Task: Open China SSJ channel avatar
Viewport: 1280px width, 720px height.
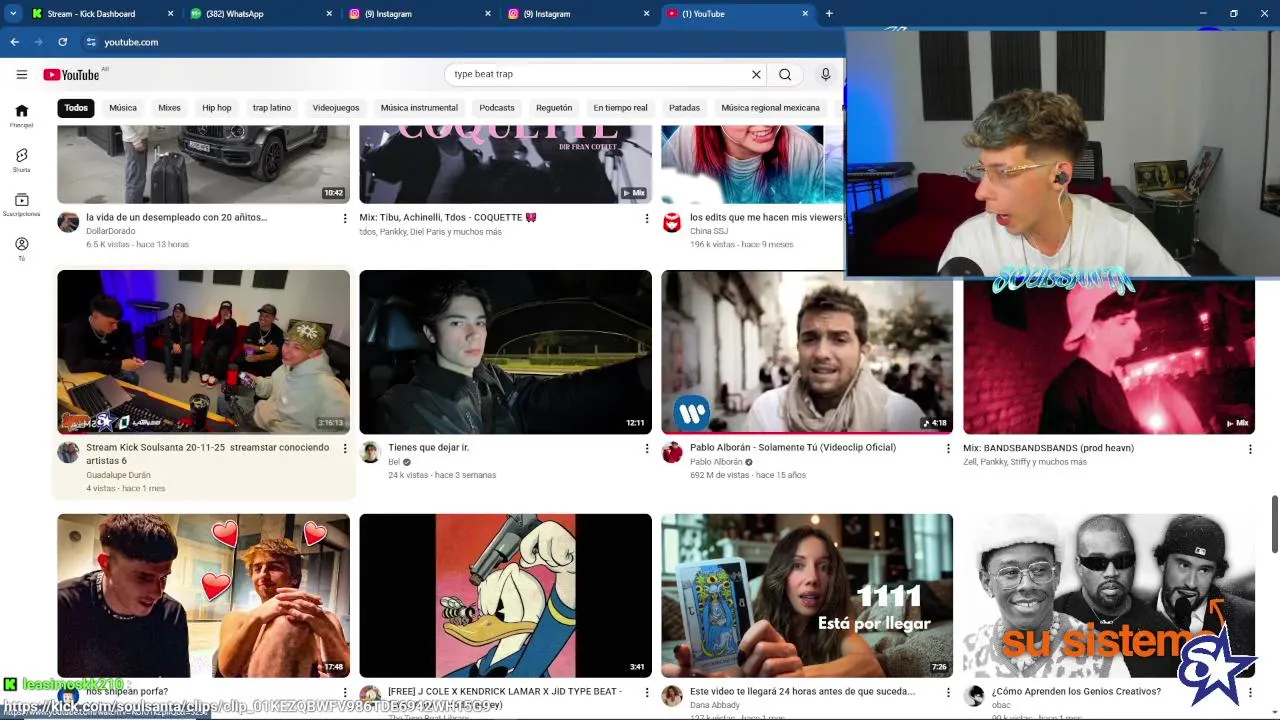Action: [x=672, y=222]
